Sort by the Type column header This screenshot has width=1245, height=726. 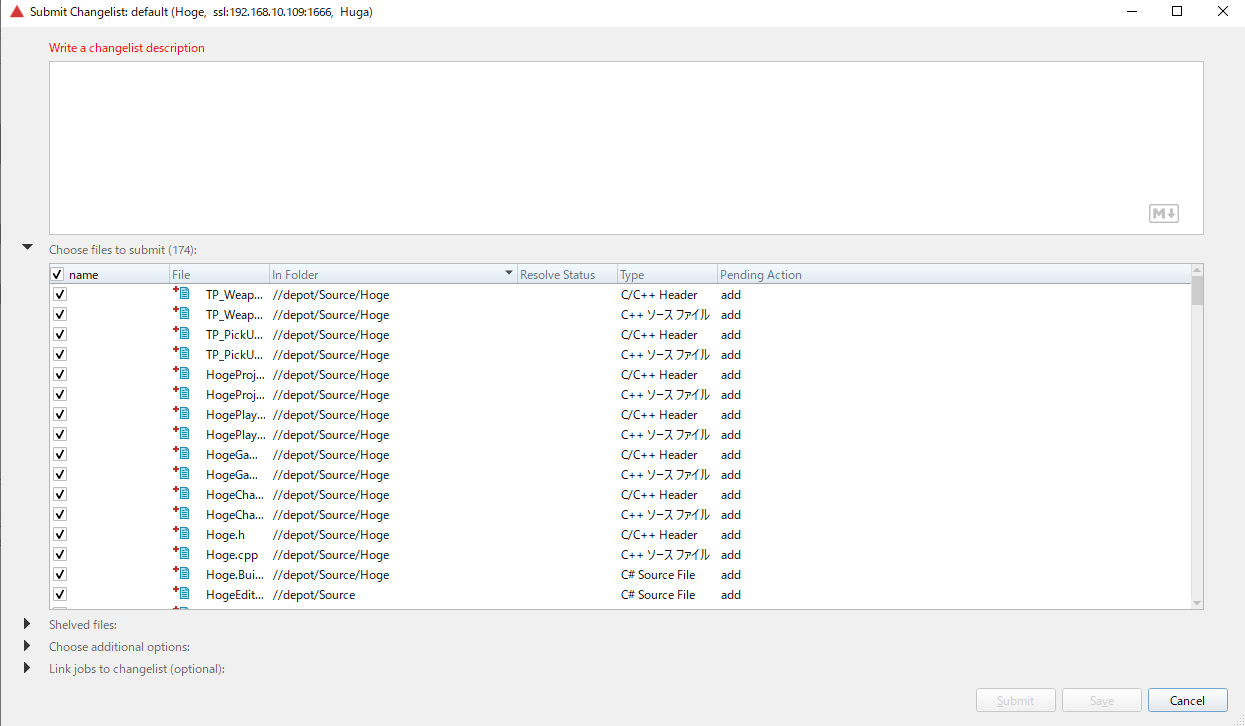(x=667, y=275)
